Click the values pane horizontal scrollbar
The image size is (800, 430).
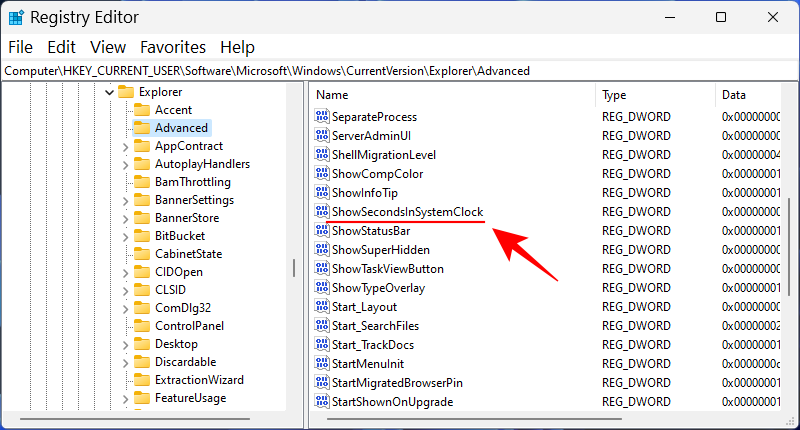pos(474,419)
